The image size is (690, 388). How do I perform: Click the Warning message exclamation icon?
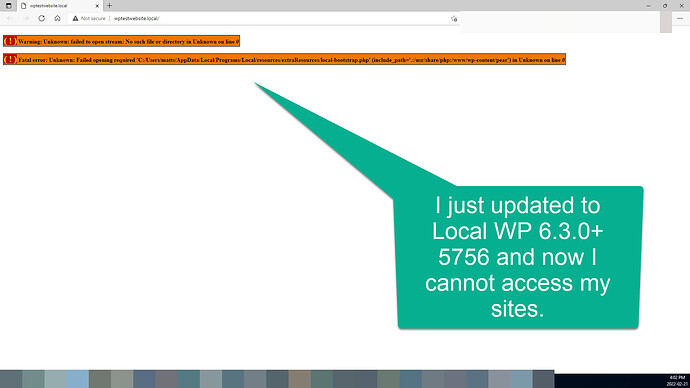point(10,41)
